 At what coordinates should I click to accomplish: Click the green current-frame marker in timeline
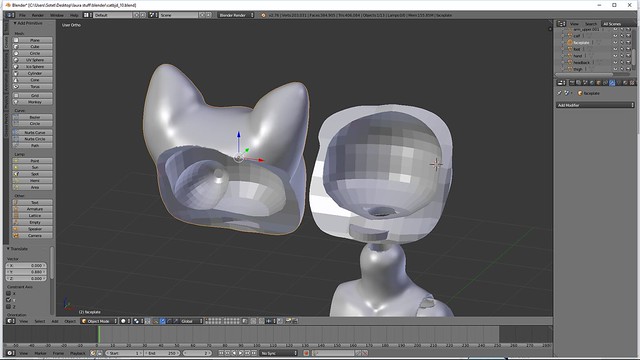pyautogui.click(x=99, y=334)
